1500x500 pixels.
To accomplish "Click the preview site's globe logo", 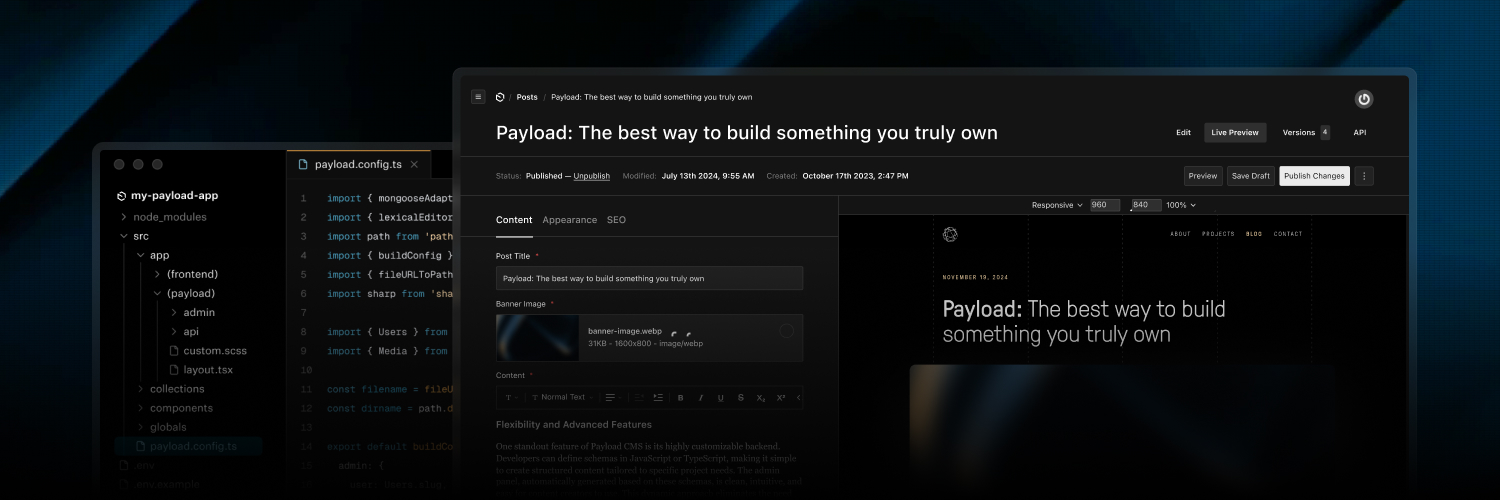I will coord(950,234).
